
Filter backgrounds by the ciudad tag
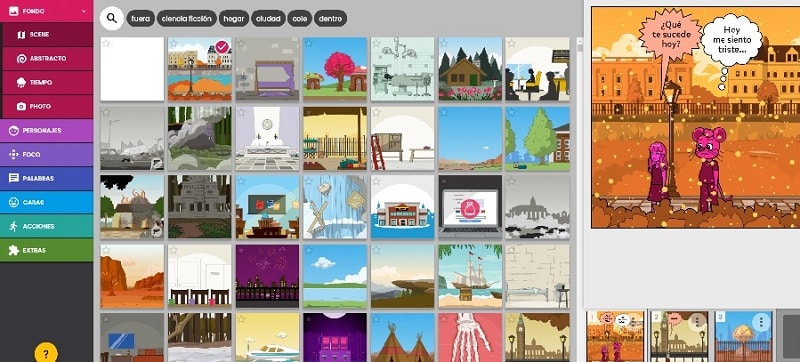pyautogui.click(x=268, y=19)
